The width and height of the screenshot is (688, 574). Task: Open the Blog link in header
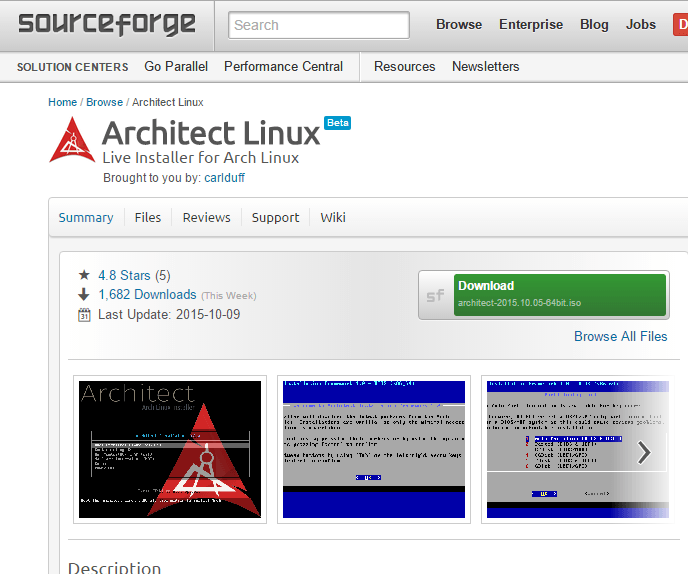click(x=594, y=25)
